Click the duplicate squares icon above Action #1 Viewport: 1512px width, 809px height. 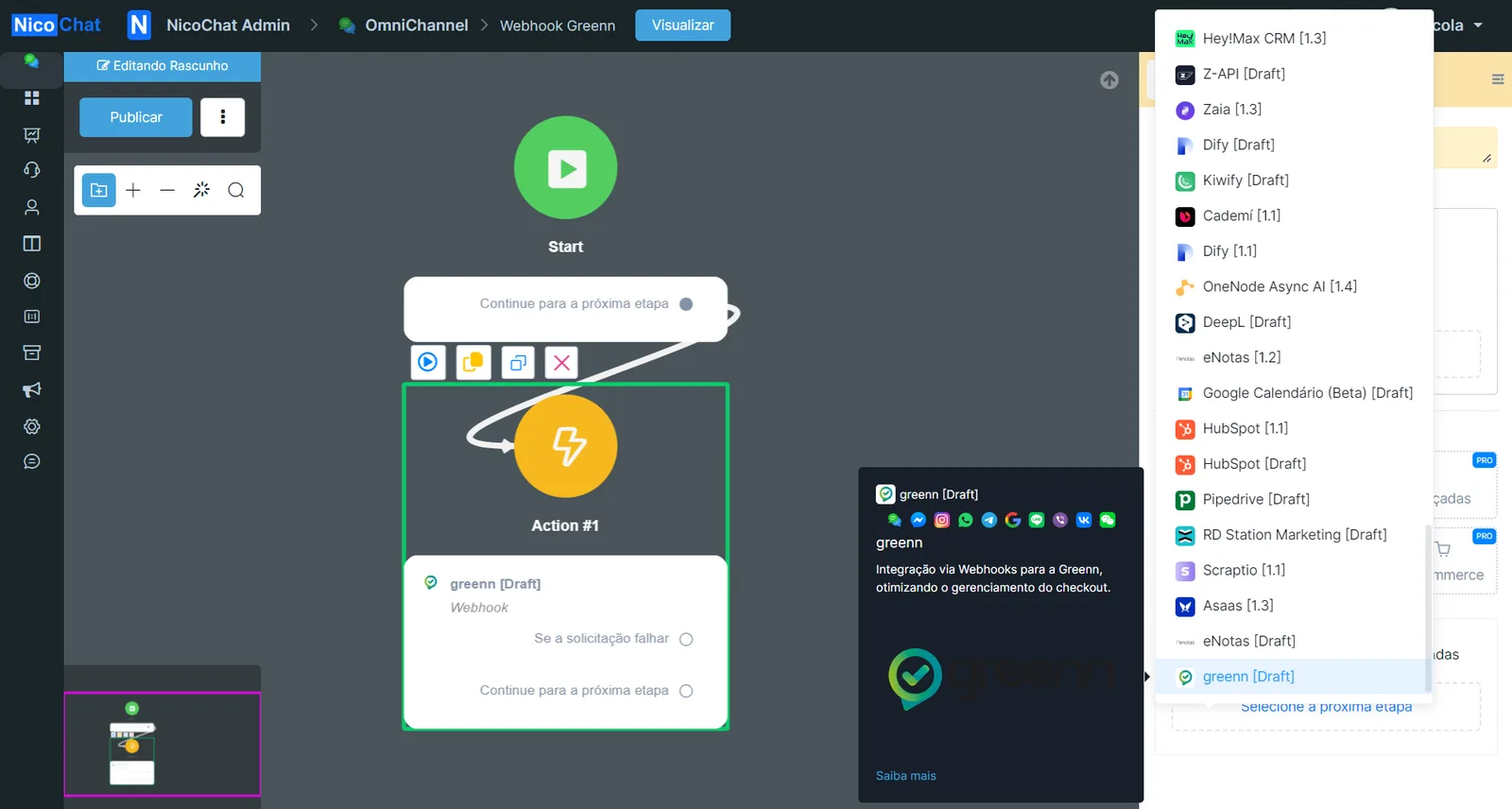518,362
